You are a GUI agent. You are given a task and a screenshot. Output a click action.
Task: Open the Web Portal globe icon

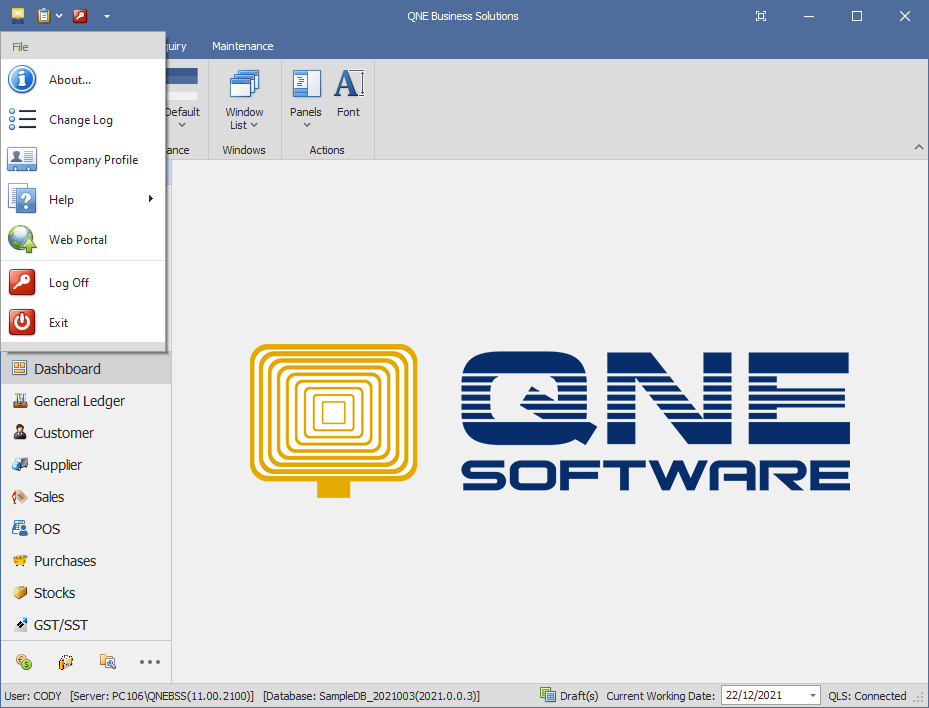click(x=22, y=239)
